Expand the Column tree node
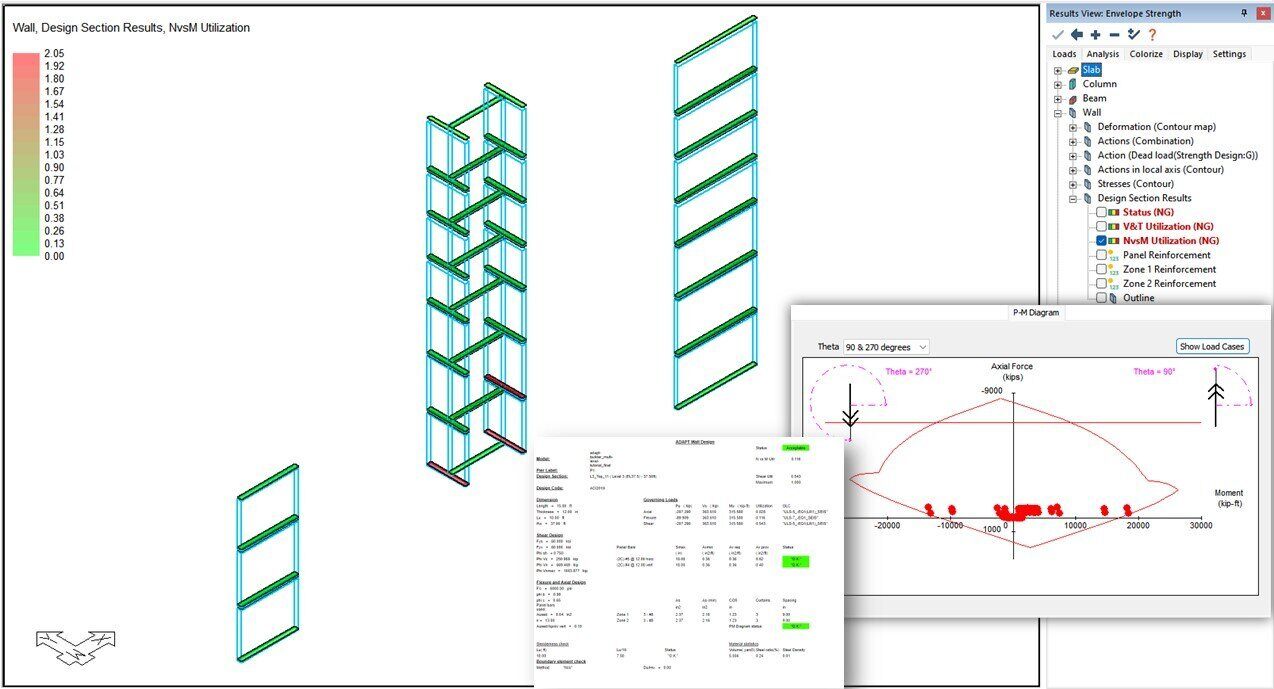Viewport: 1274px width, 689px height. pos(1057,84)
